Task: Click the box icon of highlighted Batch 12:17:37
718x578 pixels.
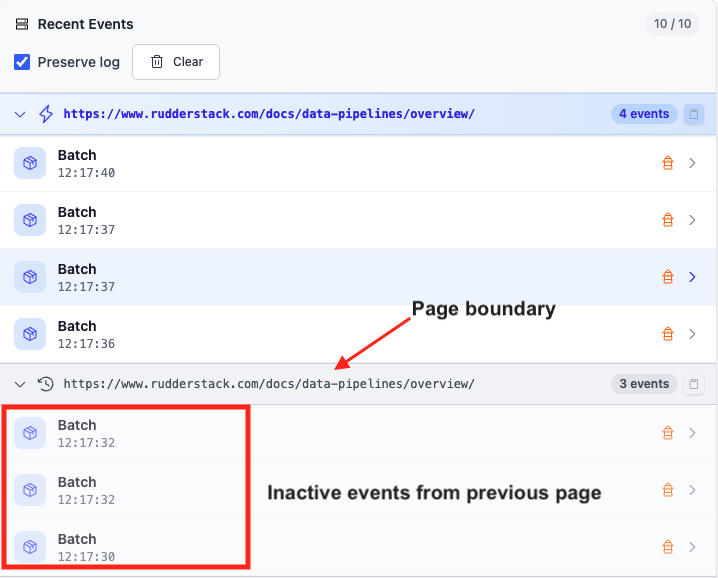Action: (x=30, y=277)
